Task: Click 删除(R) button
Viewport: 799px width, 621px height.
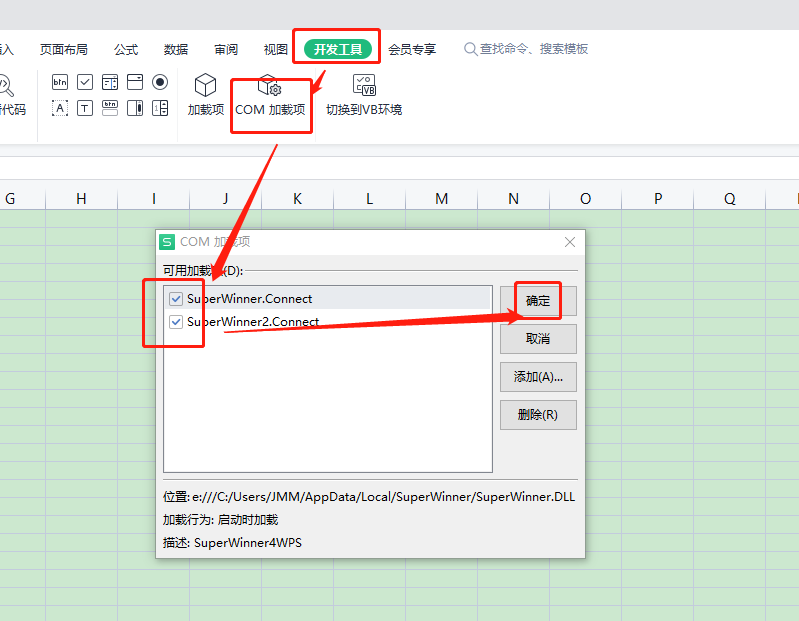Action: click(x=538, y=415)
